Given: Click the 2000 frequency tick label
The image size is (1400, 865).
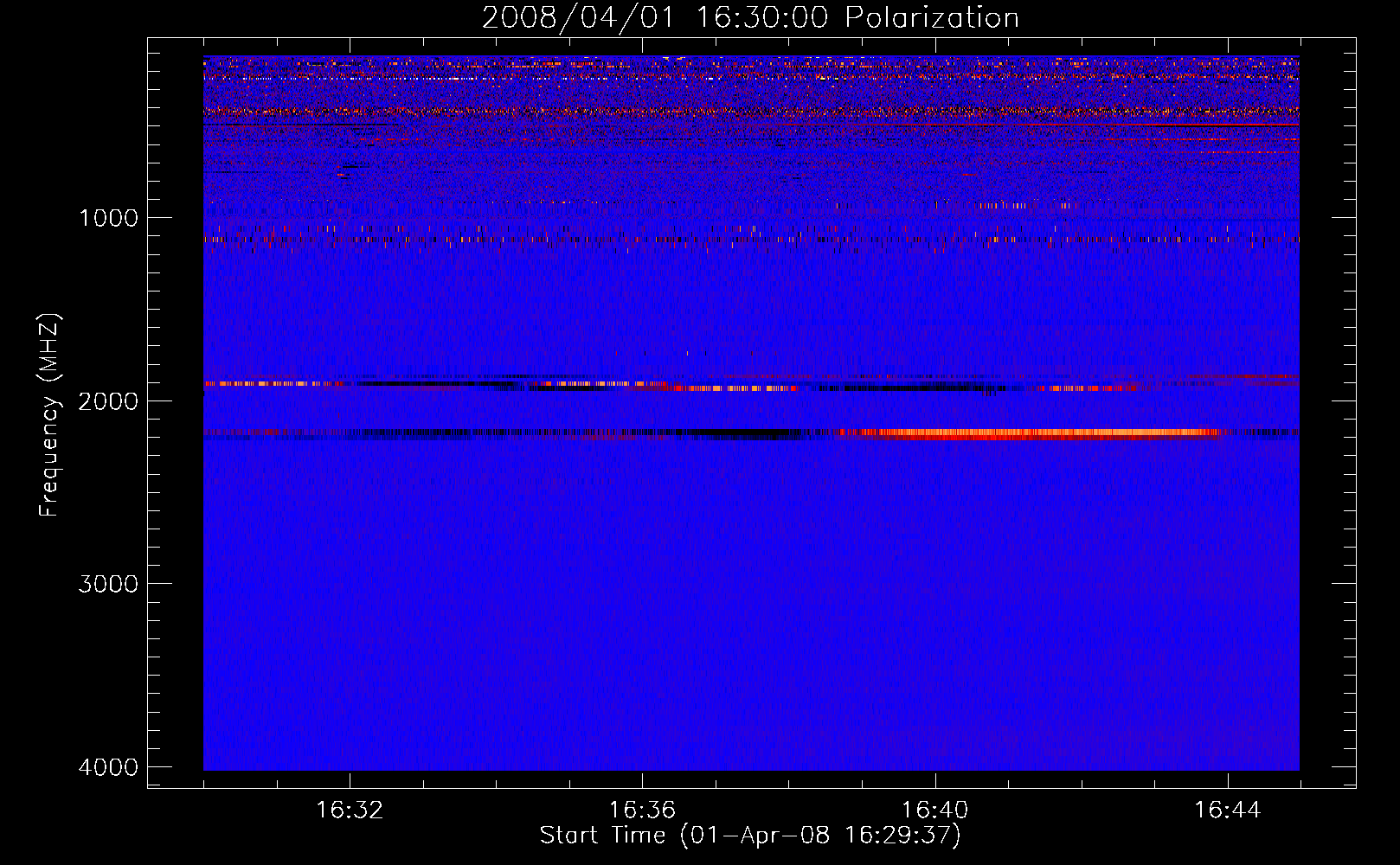Looking at the screenshot, I should [108, 400].
